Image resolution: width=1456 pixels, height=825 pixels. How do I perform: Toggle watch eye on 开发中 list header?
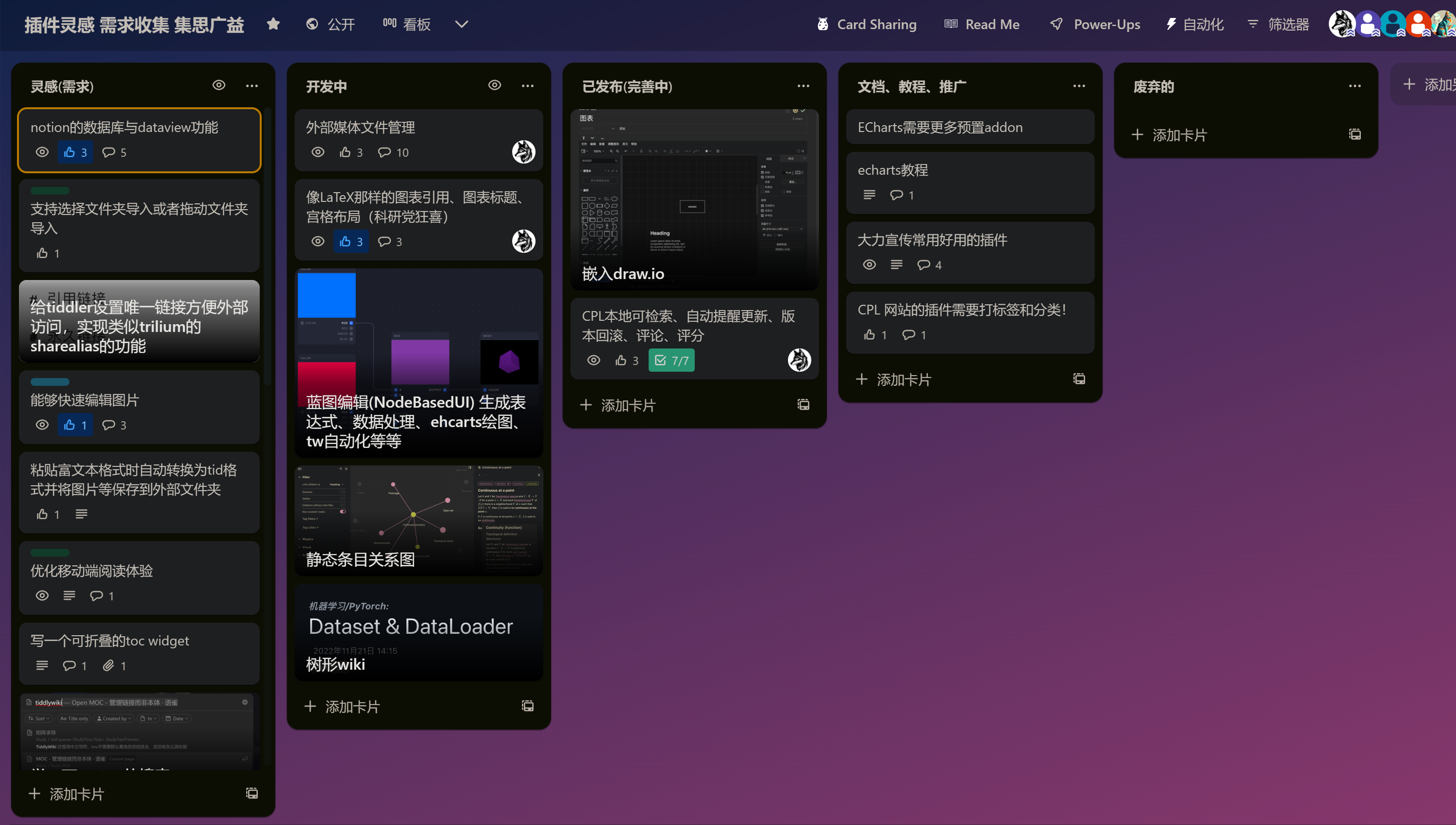pyautogui.click(x=494, y=85)
